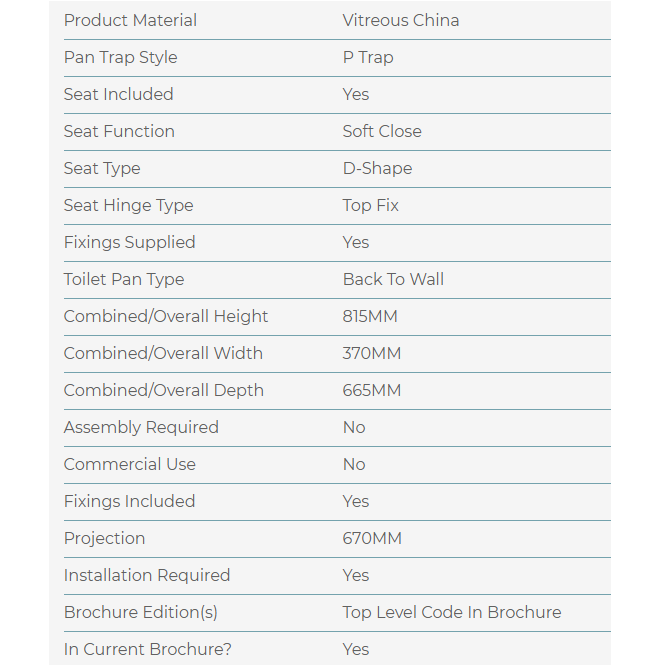This screenshot has width=665, height=665.
Task: Click the 665MM overall depth value
Action: pyautogui.click(x=371, y=390)
